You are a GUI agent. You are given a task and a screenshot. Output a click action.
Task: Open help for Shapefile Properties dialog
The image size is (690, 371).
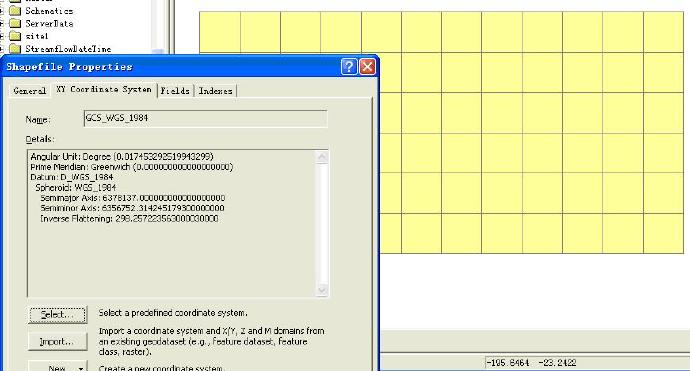click(x=349, y=66)
